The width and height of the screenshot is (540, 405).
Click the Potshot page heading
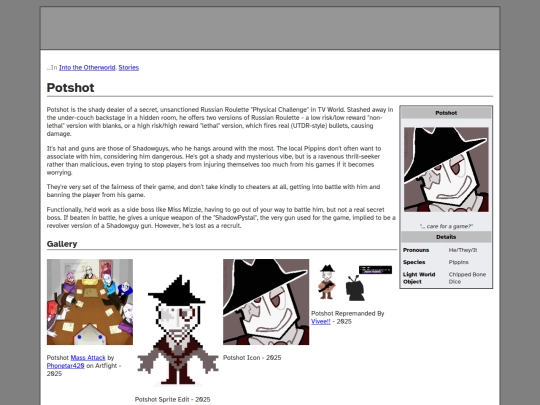point(70,87)
